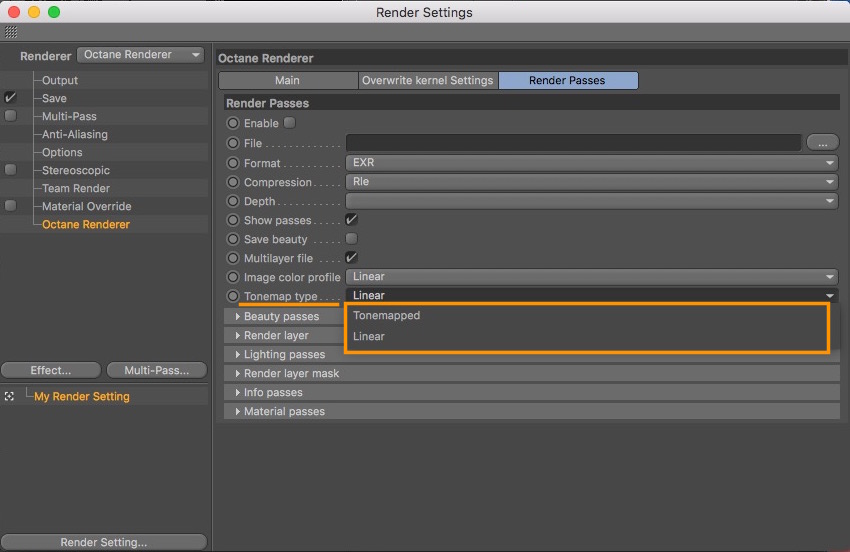Click the icon beside My Render Setting

(x=9, y=396)
